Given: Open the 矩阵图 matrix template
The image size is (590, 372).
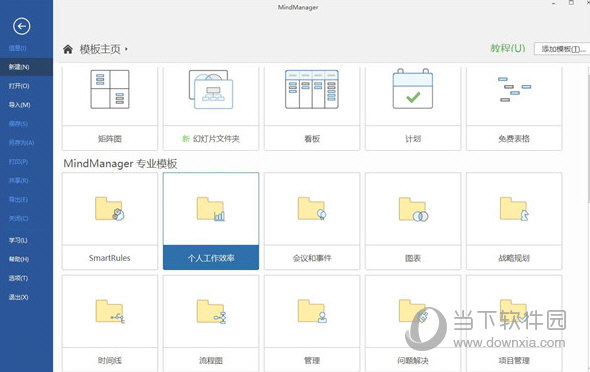Looking at the screenshot, I should tap(110, 108).
